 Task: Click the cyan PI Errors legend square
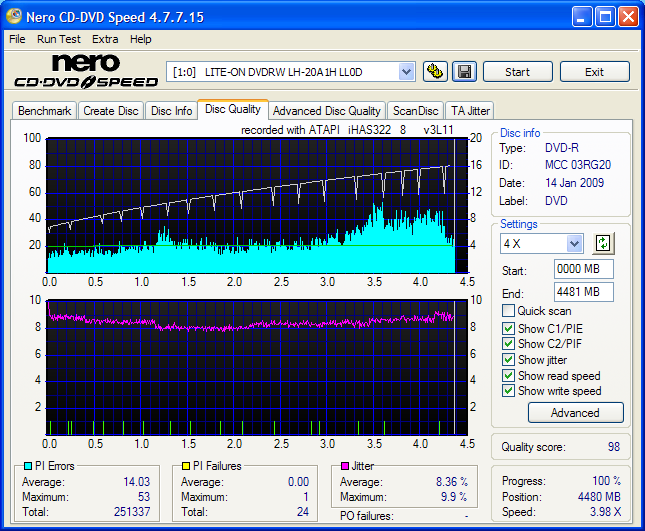point(26,466)
